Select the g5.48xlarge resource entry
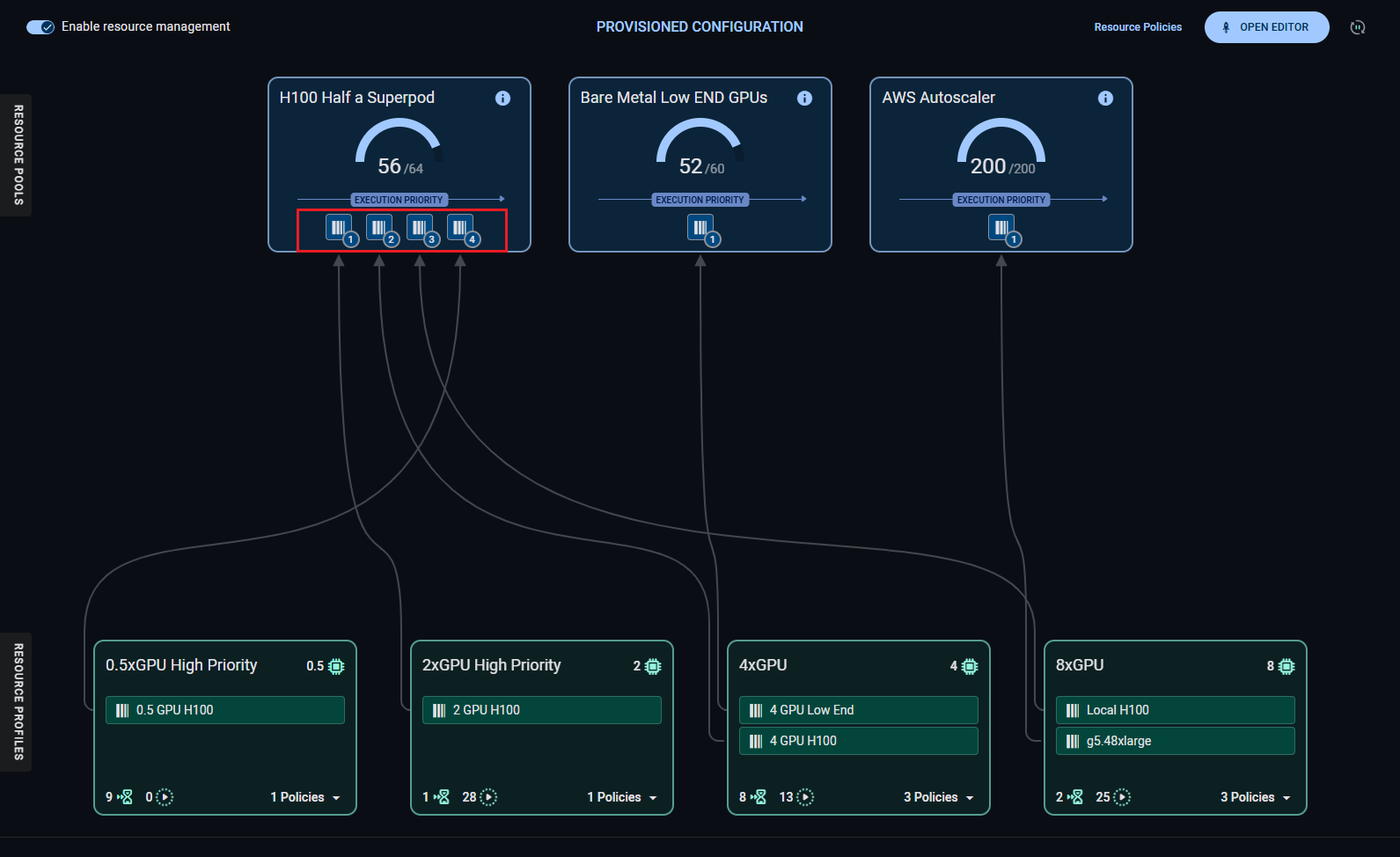This screenshot has width=1400, height=857. point(1175,741)
